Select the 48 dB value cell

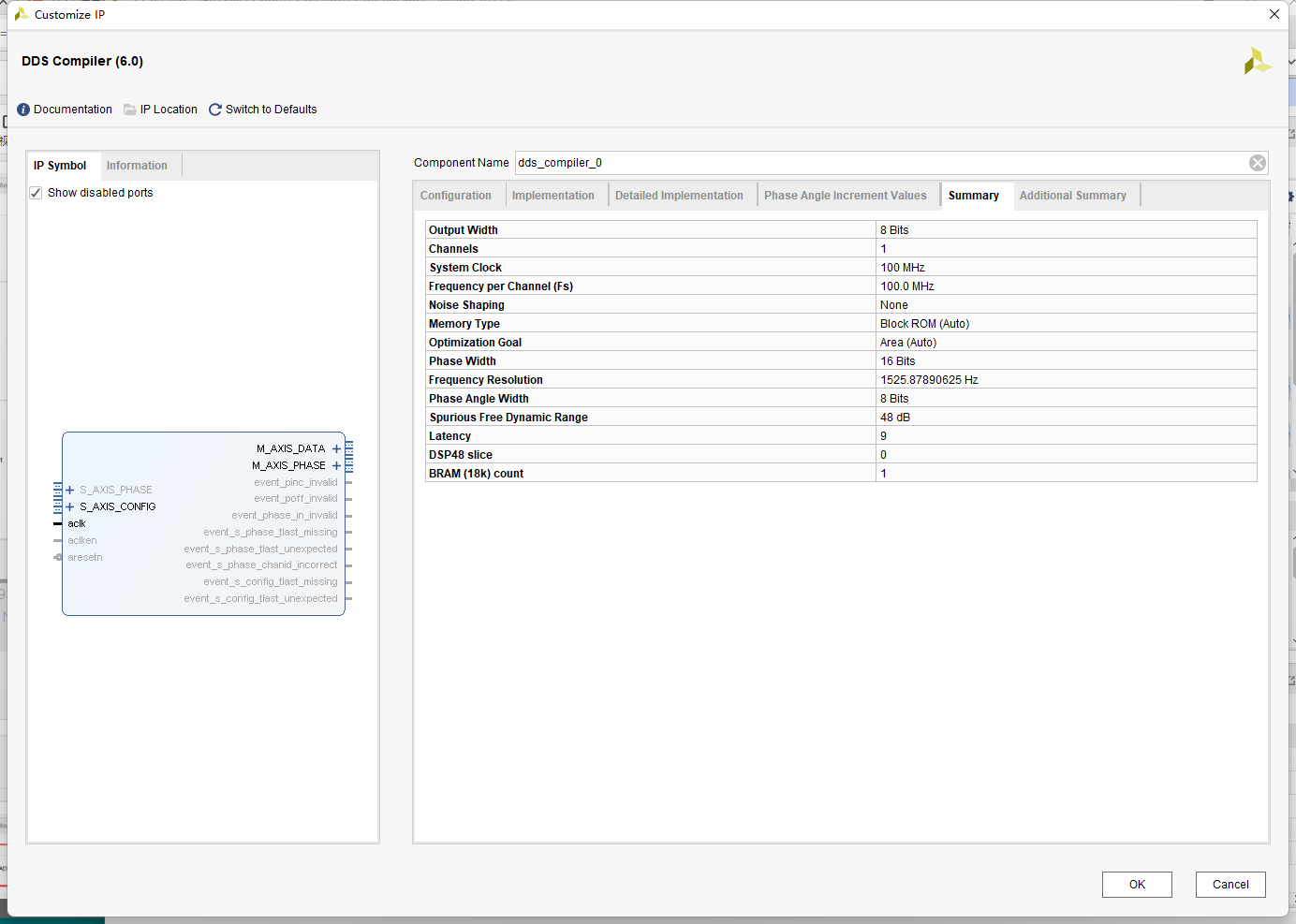point(895,418)
